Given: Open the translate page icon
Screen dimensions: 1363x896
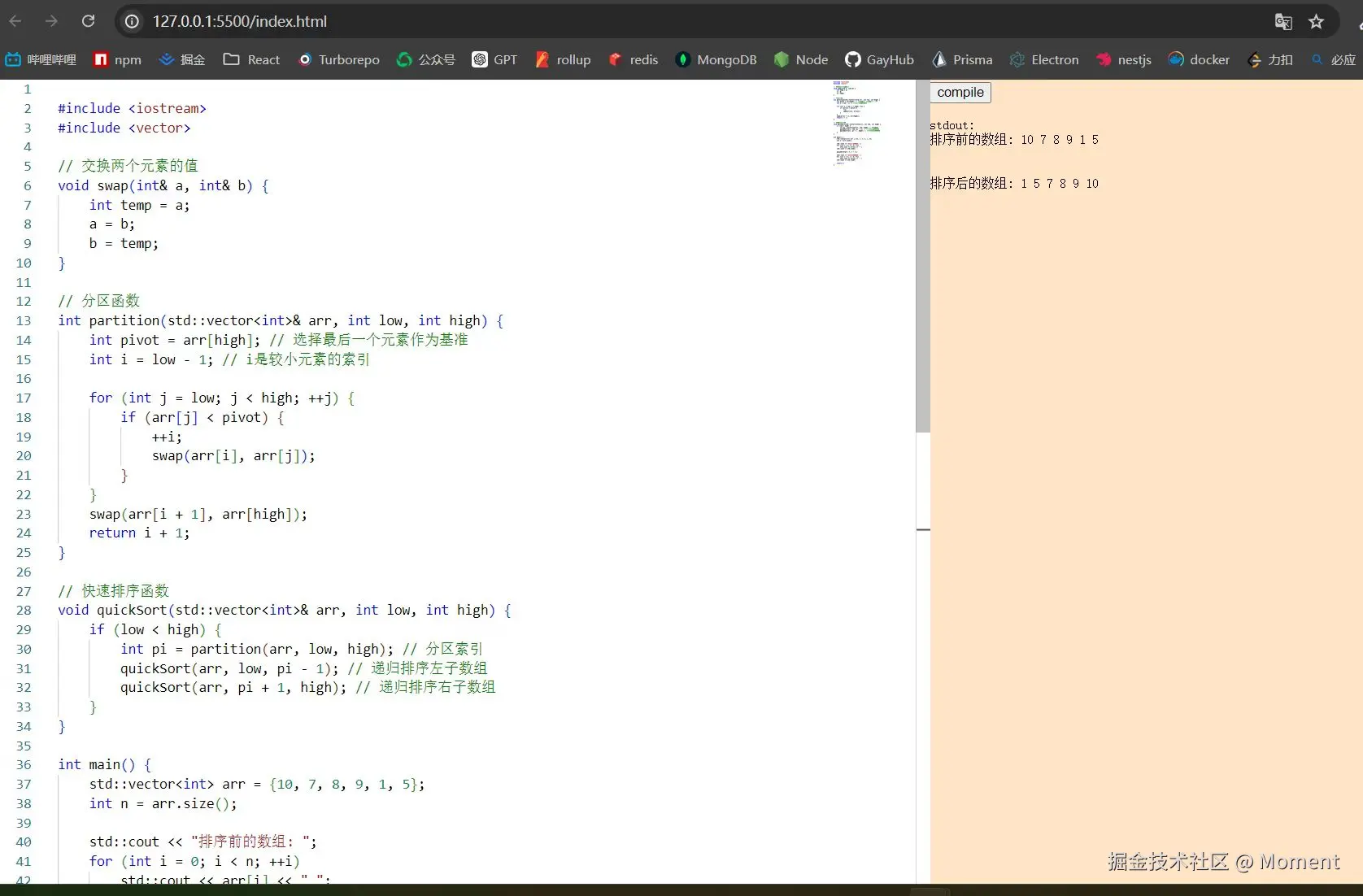Looking at the screenshot, I should 1283,22.
